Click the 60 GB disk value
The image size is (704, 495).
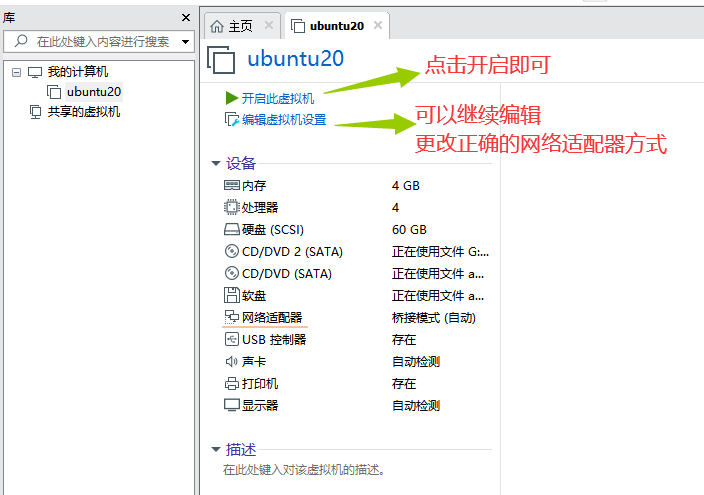(x=409, y=230)
